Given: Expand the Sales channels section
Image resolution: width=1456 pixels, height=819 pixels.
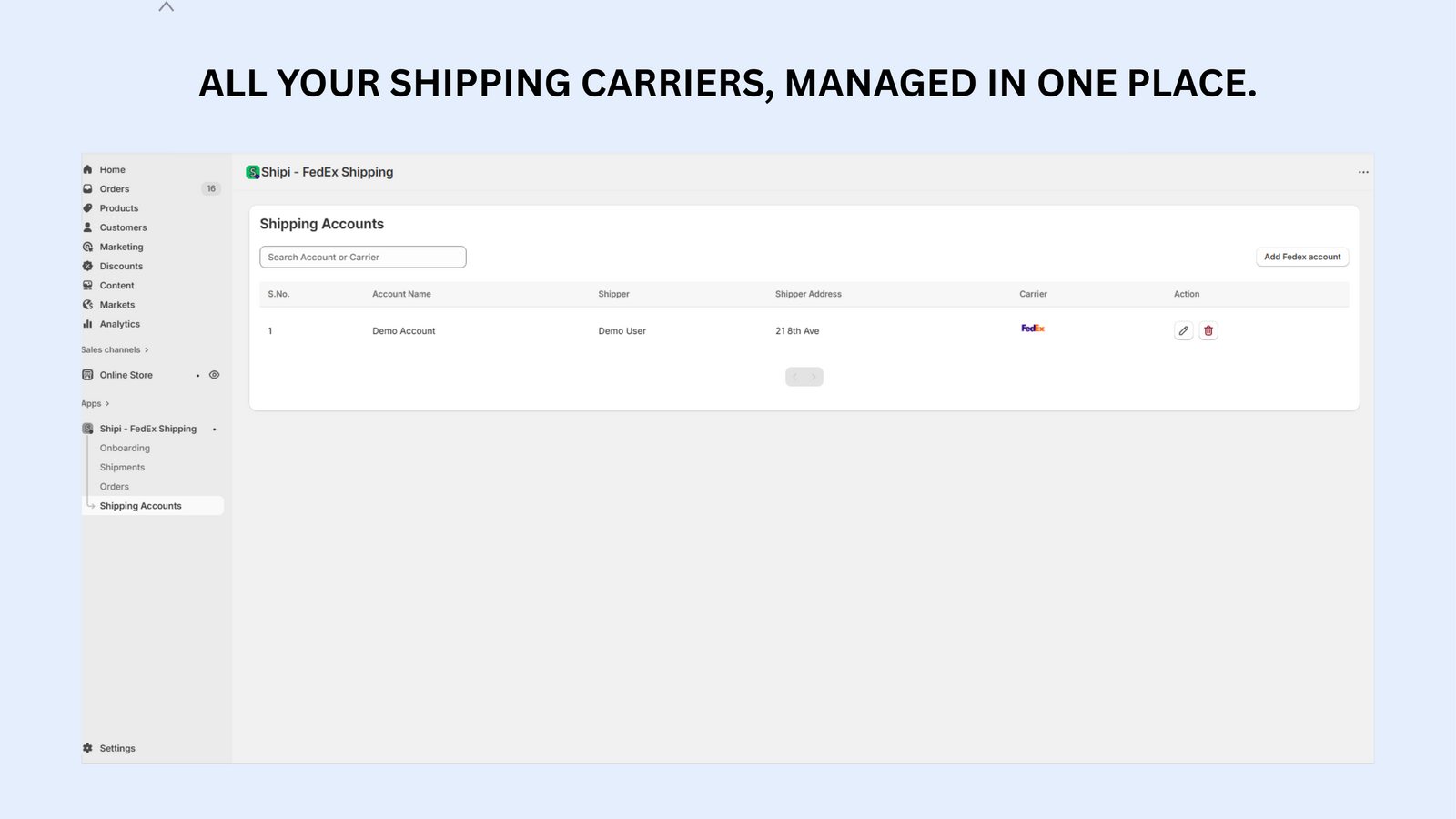Looking at the screenshot, I should click(x=146, y=349).
